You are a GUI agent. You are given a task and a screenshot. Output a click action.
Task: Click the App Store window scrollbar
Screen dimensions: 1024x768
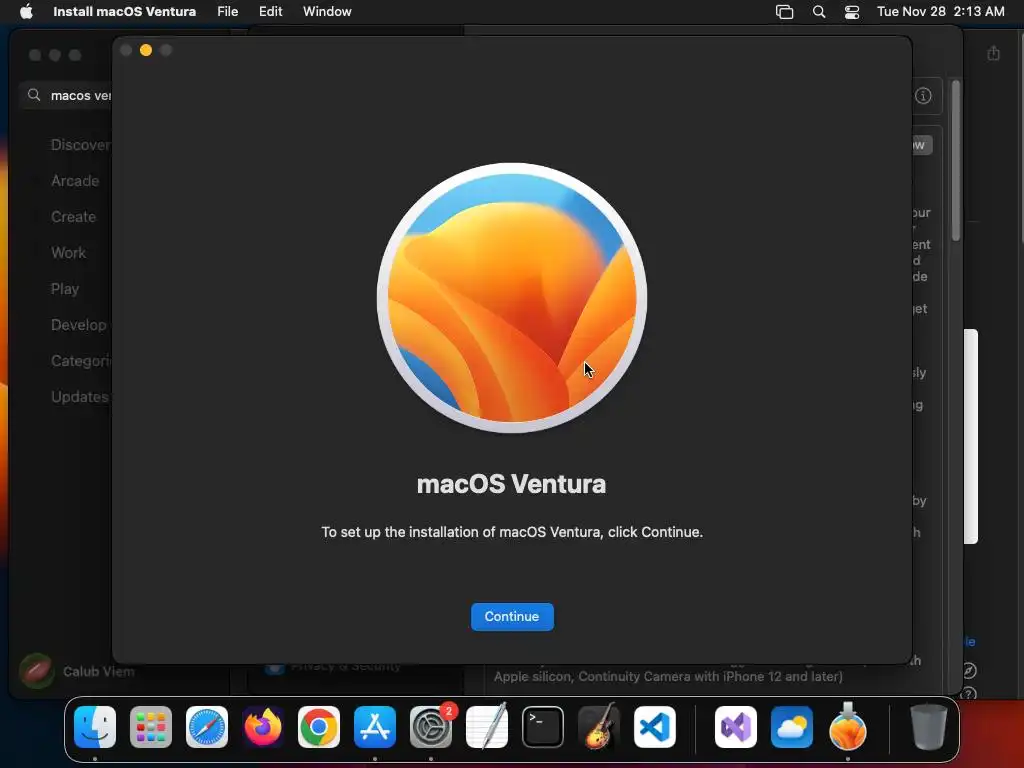(x=955, y=161)
